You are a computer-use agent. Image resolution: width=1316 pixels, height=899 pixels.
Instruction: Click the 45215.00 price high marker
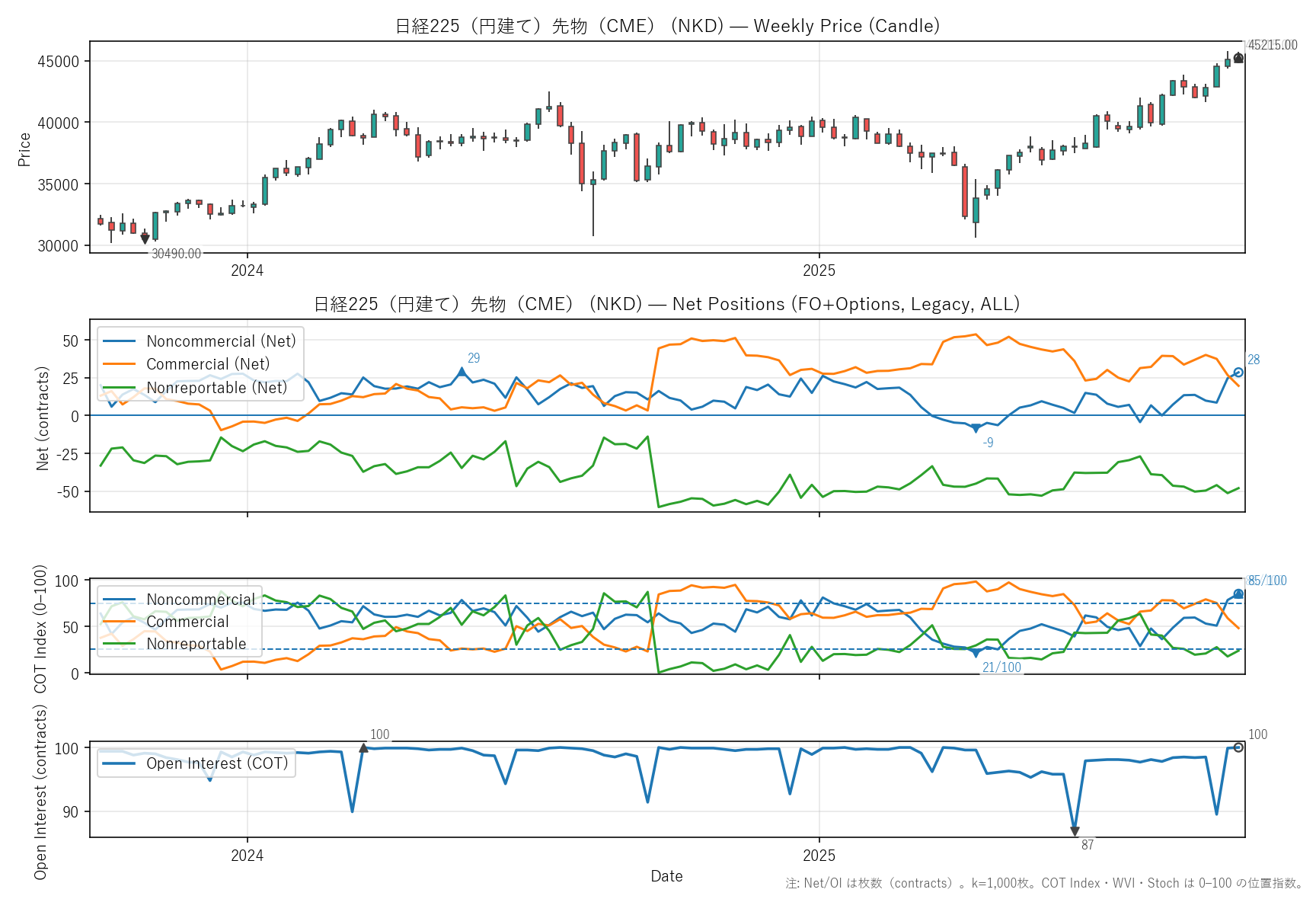pos(1238,58)
